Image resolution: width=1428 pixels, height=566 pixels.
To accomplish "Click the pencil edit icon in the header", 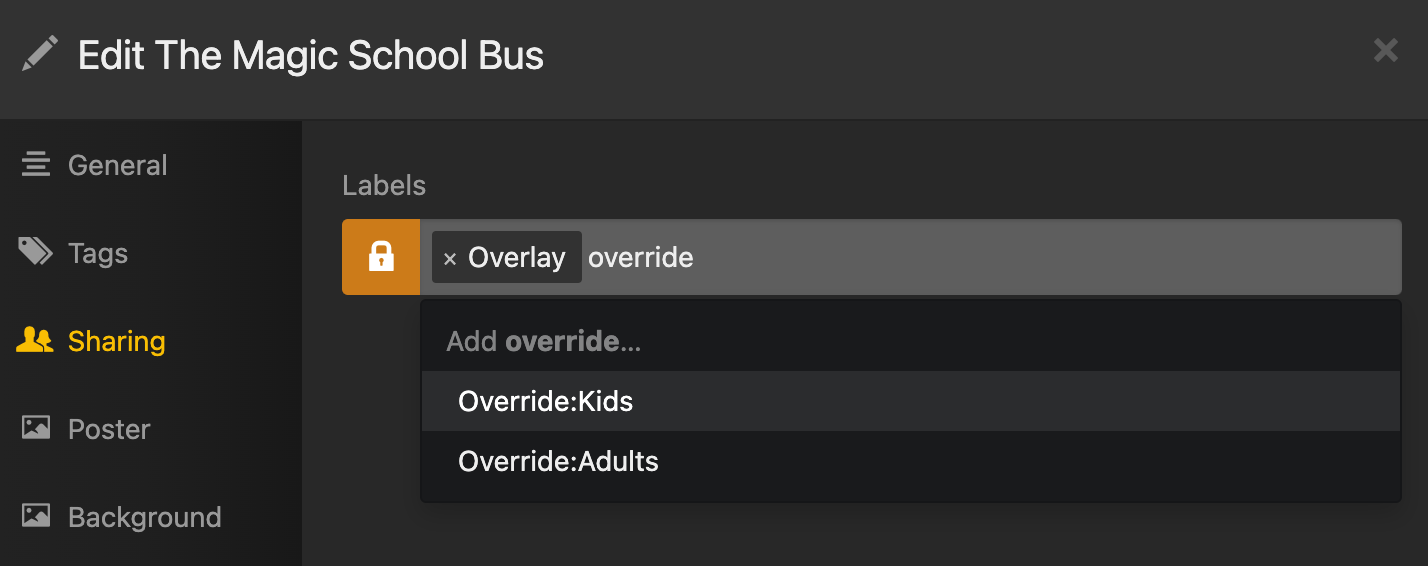I will pyautogui.click(x=40, y=54).
